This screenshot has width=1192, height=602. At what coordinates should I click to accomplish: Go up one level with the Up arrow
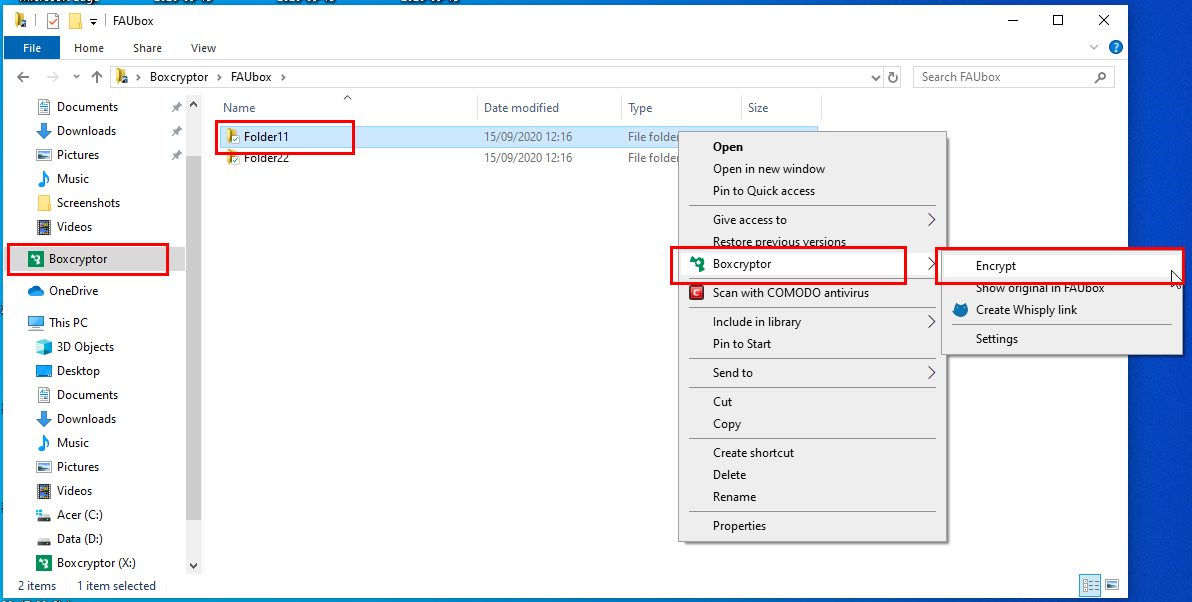tap(97, 77)
